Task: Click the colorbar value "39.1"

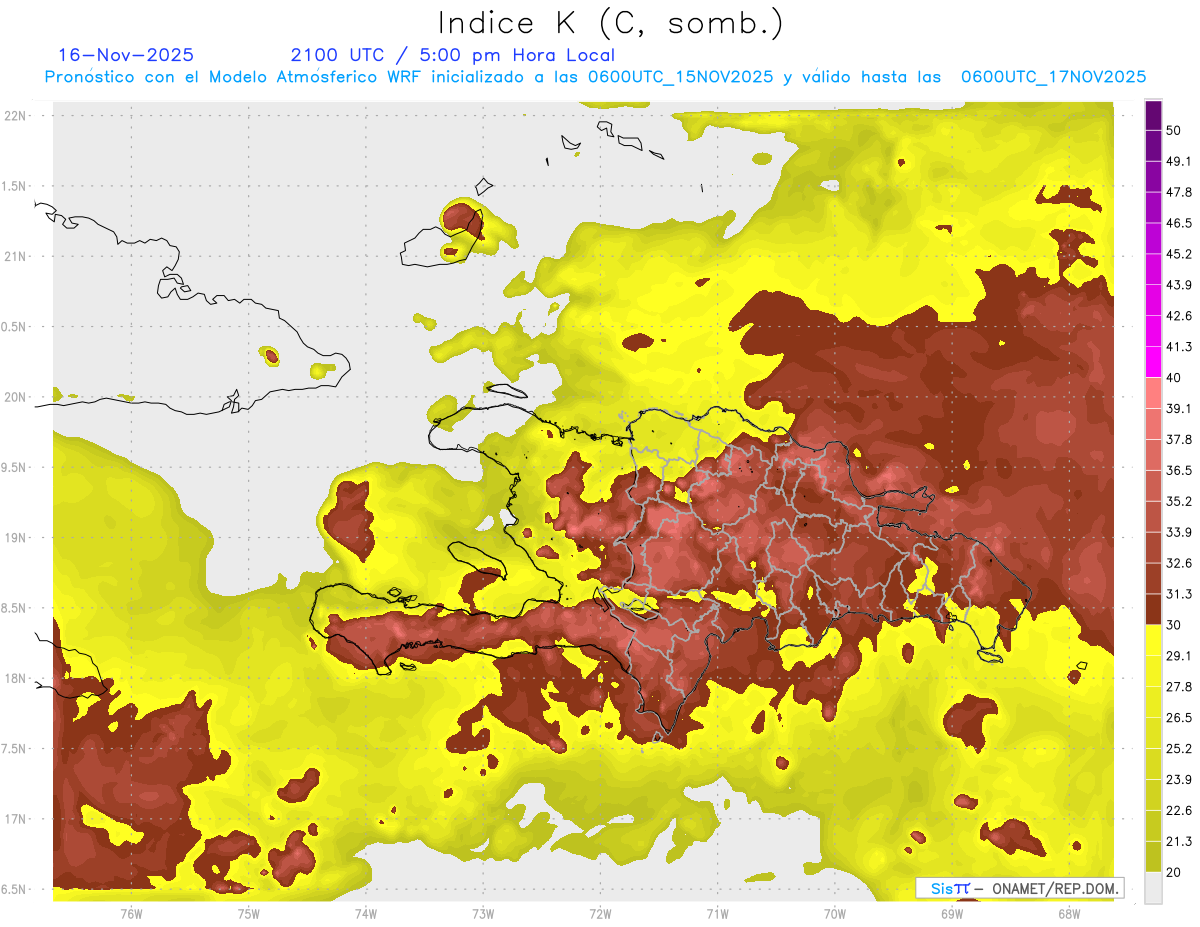Action: 1178,408
